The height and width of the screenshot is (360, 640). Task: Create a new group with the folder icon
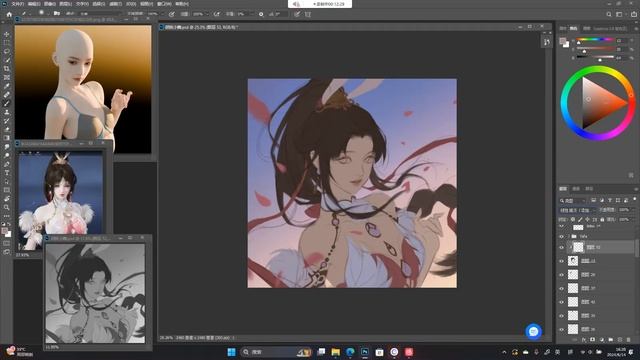(x=611, y=339)
